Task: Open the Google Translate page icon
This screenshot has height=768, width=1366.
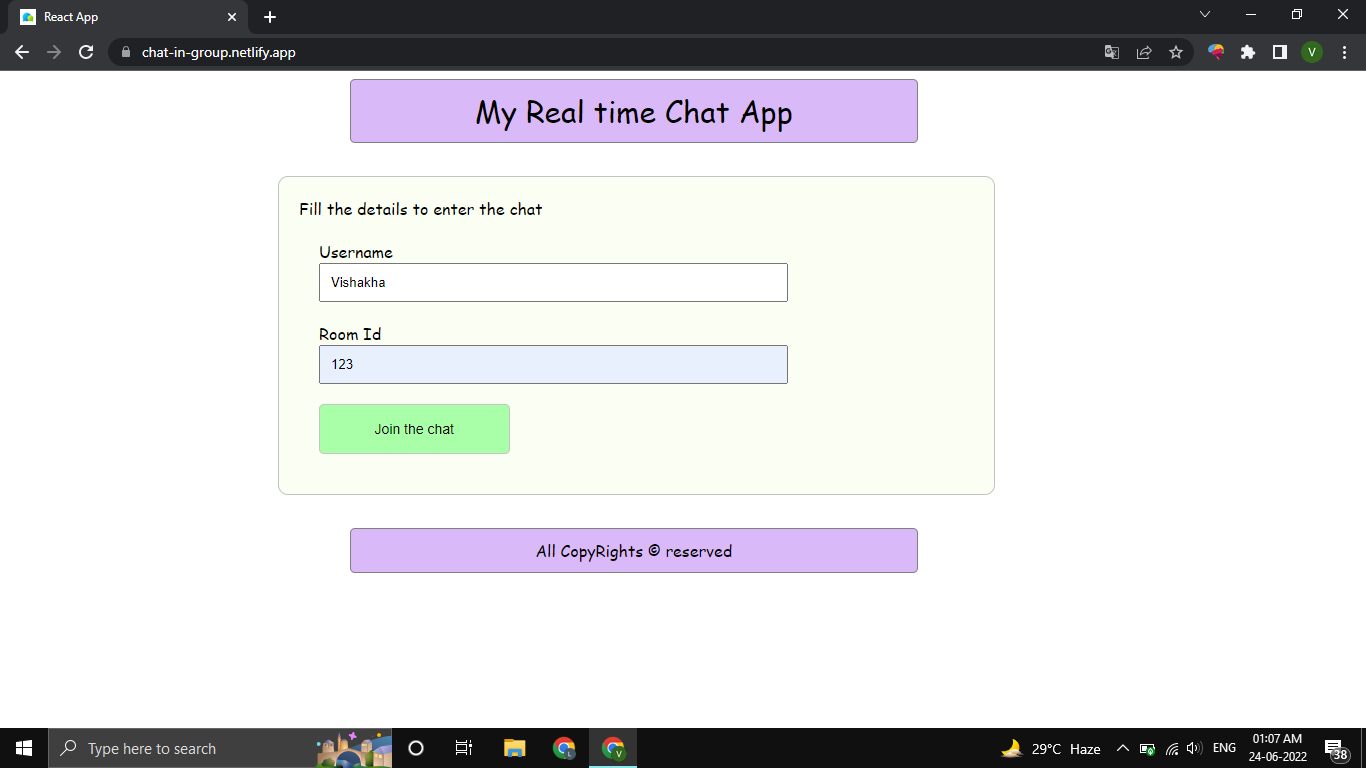Action: (1111, 52)
